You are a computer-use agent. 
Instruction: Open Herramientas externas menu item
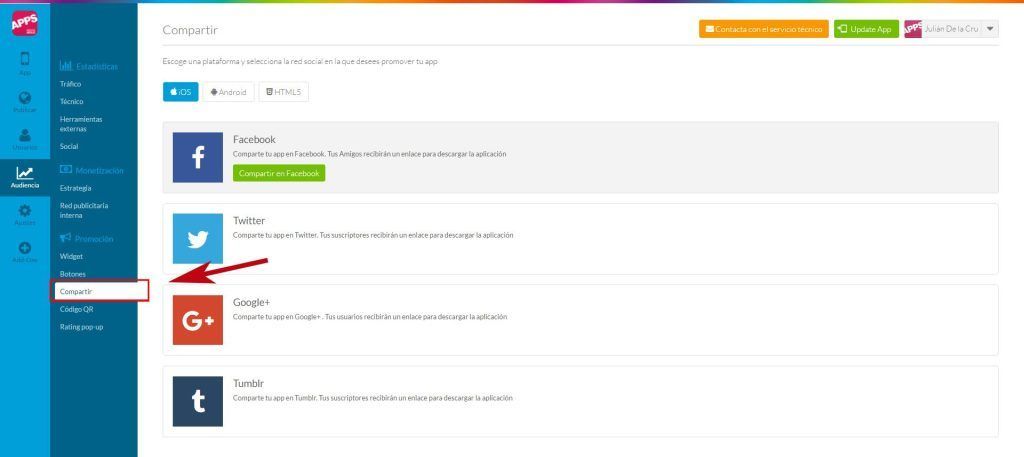[x=81, y=124]
